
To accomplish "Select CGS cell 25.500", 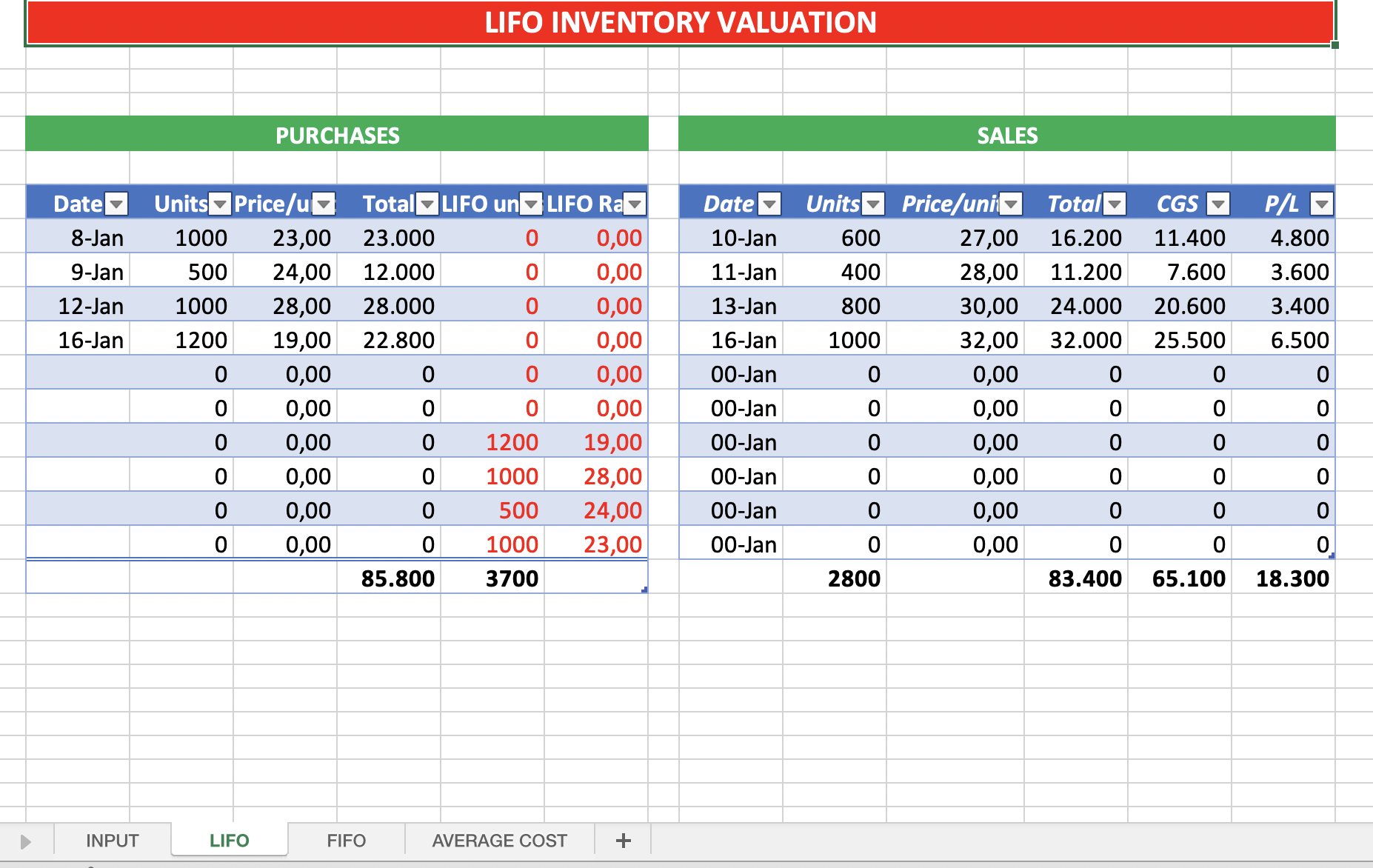I will (x=1180, y=340).
